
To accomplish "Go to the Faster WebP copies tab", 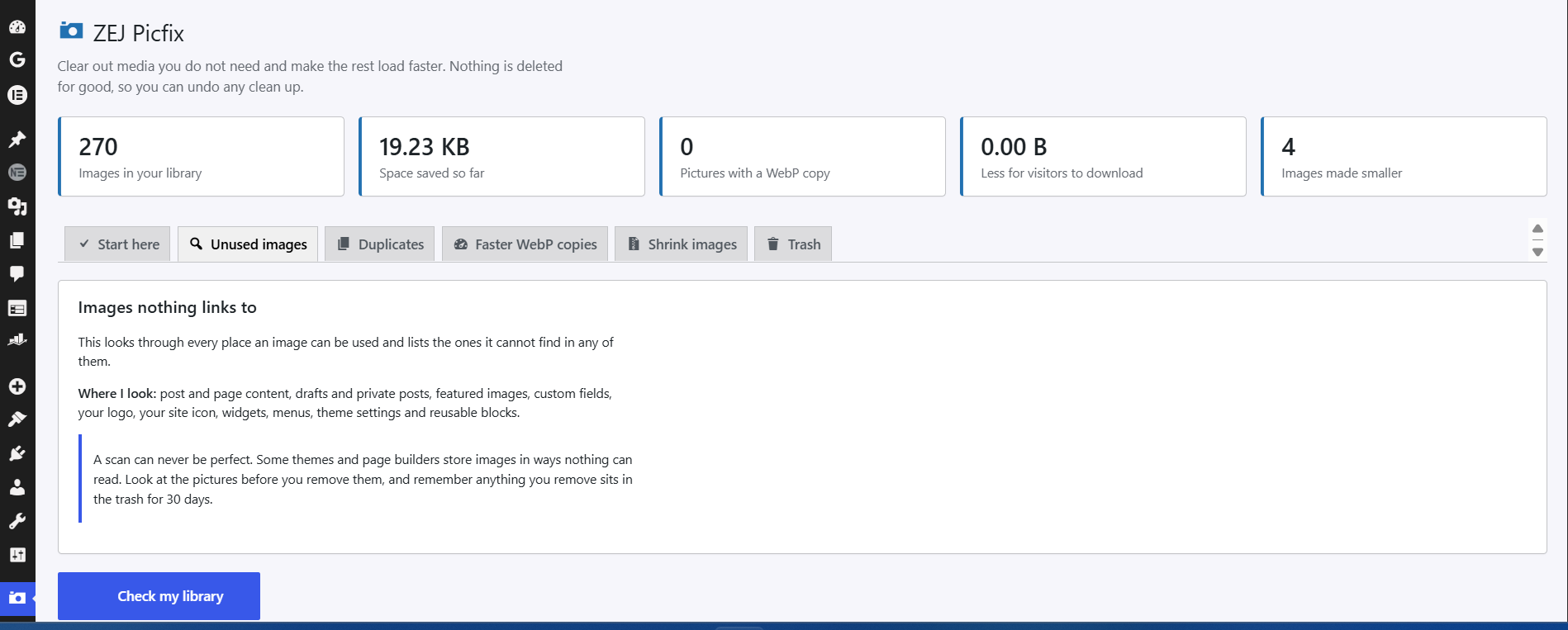I will coord(525,244).
